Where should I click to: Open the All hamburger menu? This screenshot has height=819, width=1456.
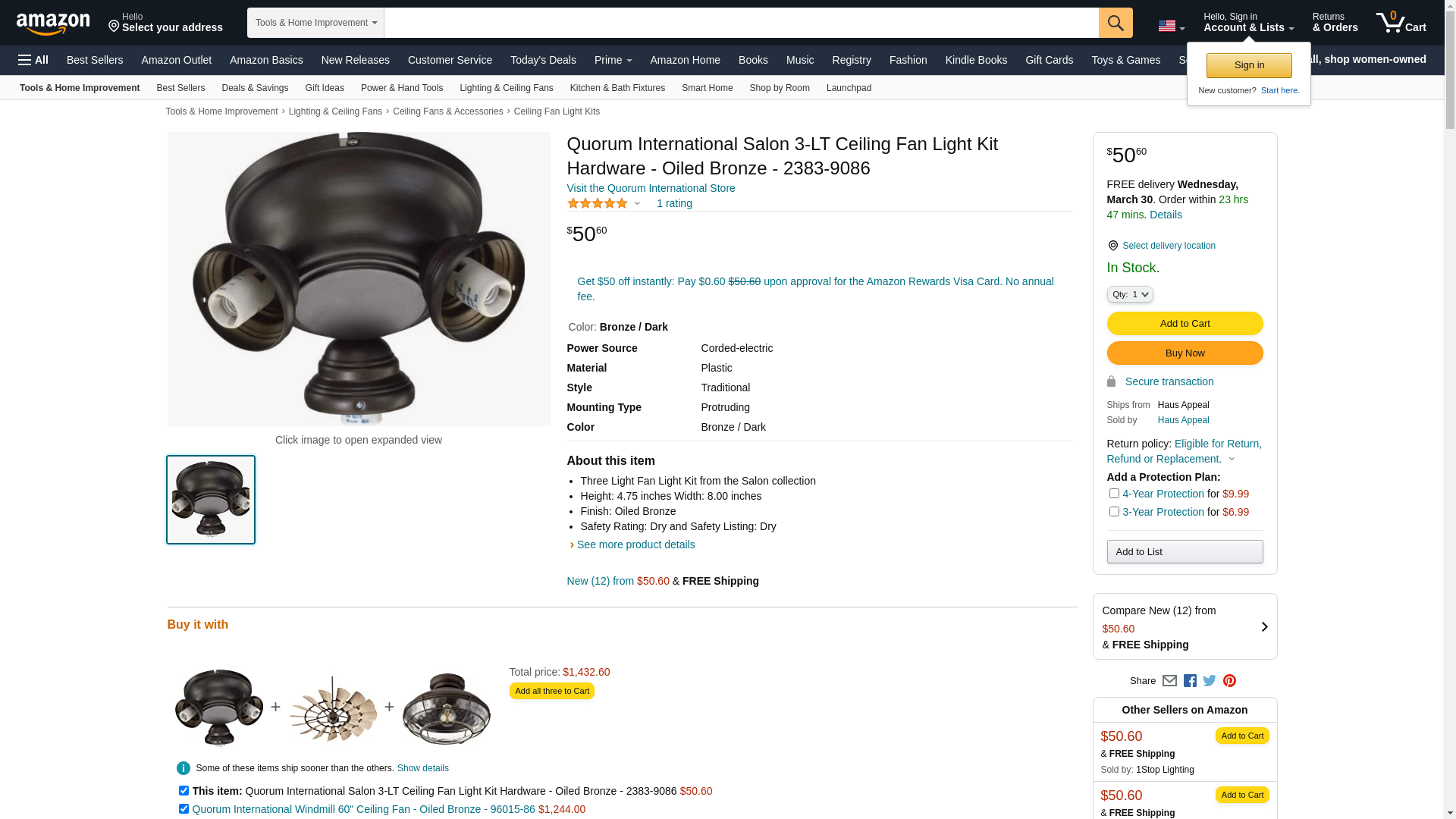(33, 60)
